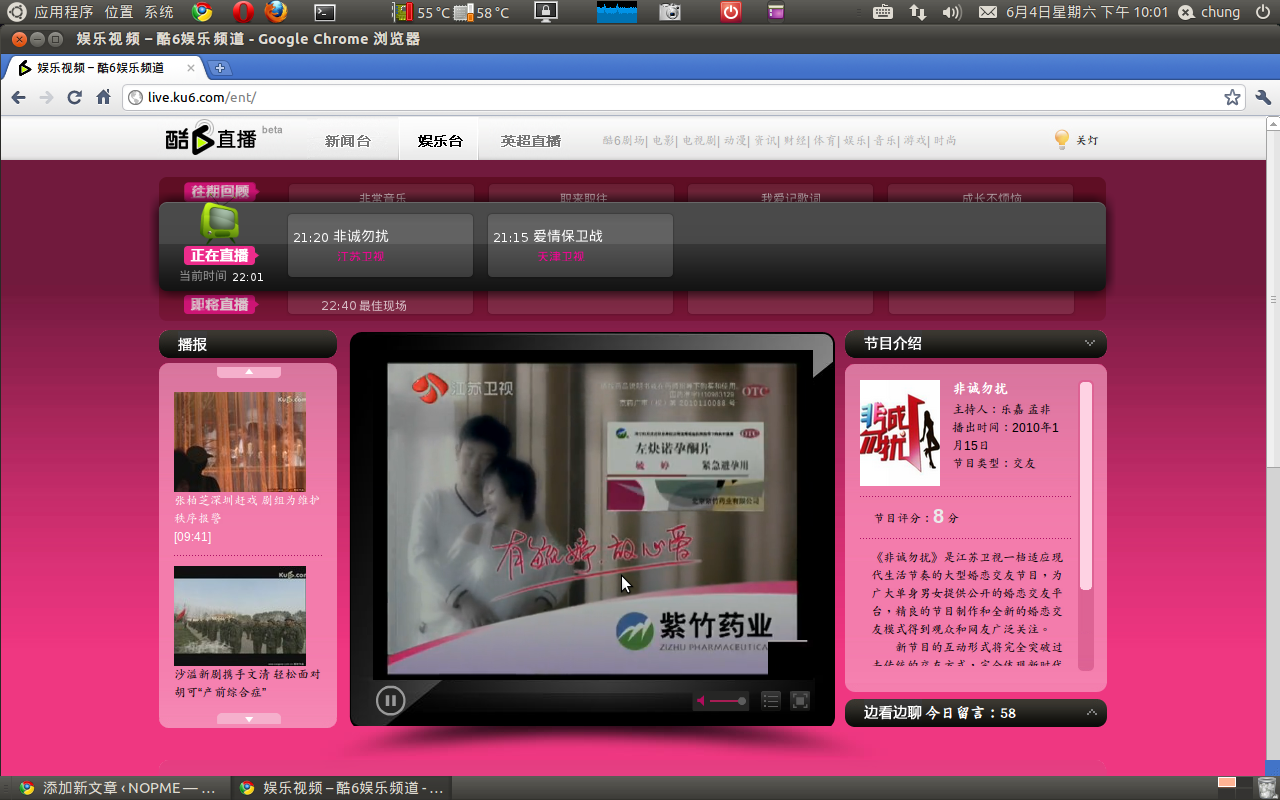Click the 非诚勿扰 show poster
1280x800 pixels.
pyautogui.click(x=900, y=433)
